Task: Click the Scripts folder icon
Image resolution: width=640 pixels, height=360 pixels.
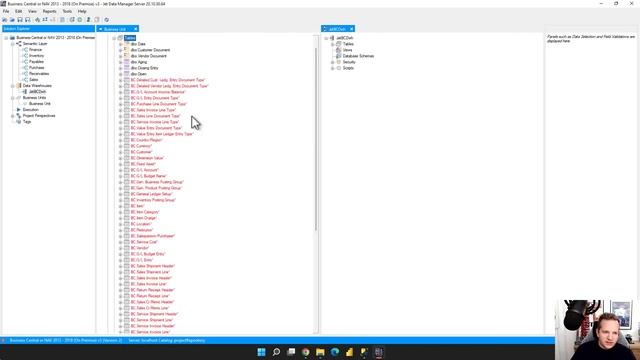Action: tap(338, 68)
